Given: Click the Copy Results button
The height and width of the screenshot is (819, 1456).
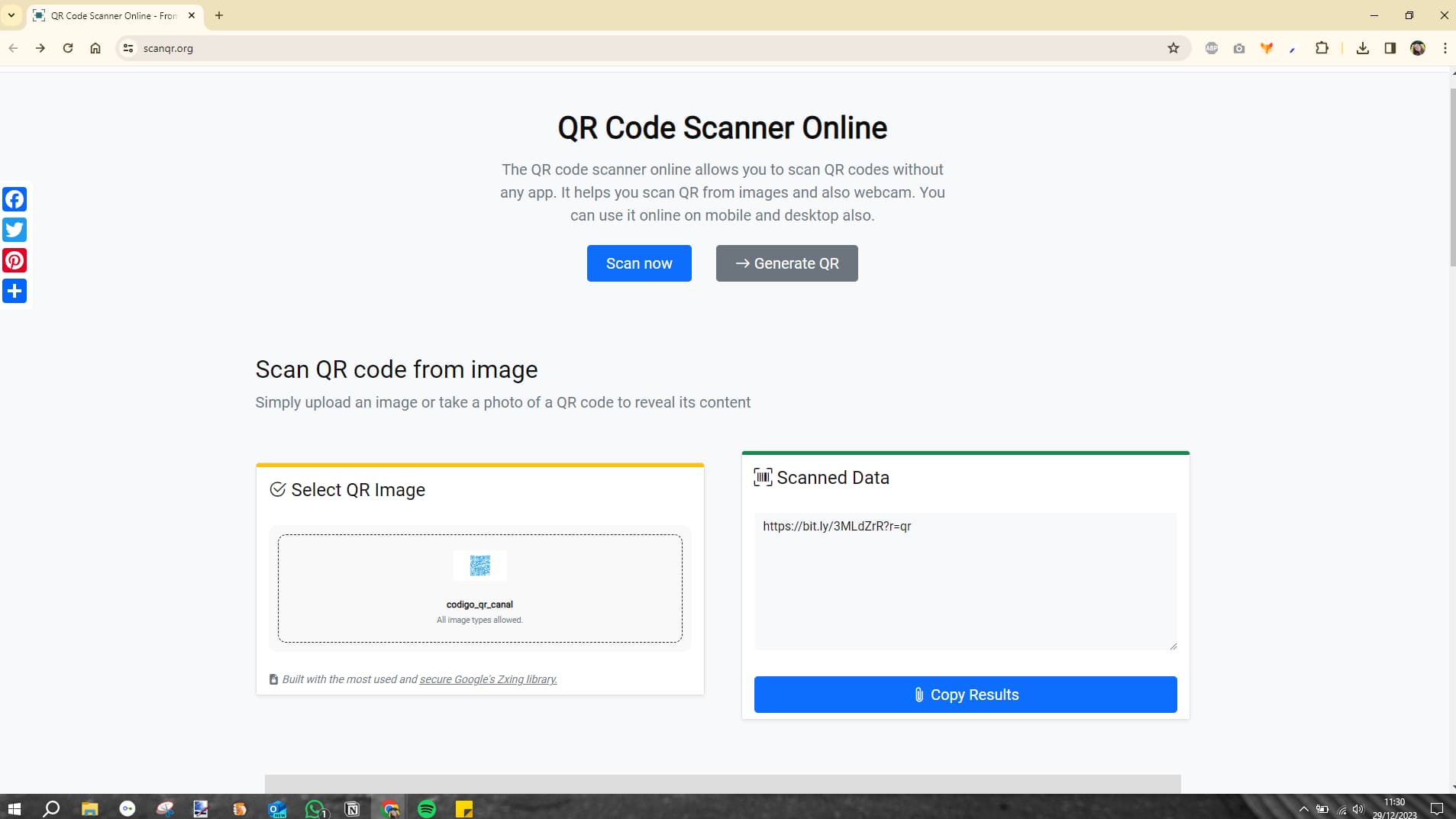Looking at the screenshot, I should coord(965,694).
